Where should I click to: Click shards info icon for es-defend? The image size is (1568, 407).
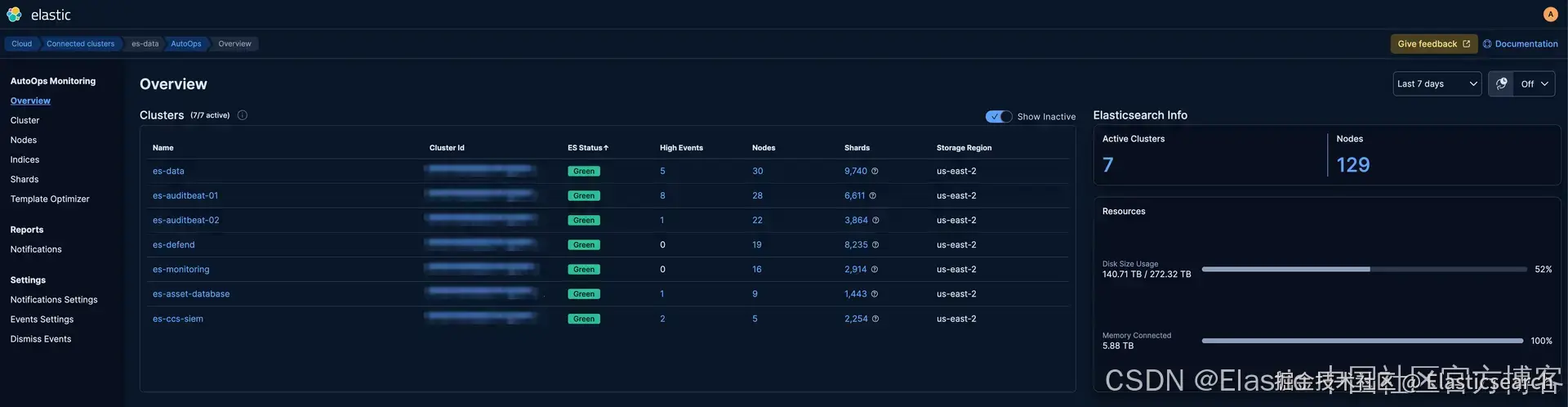875,244
